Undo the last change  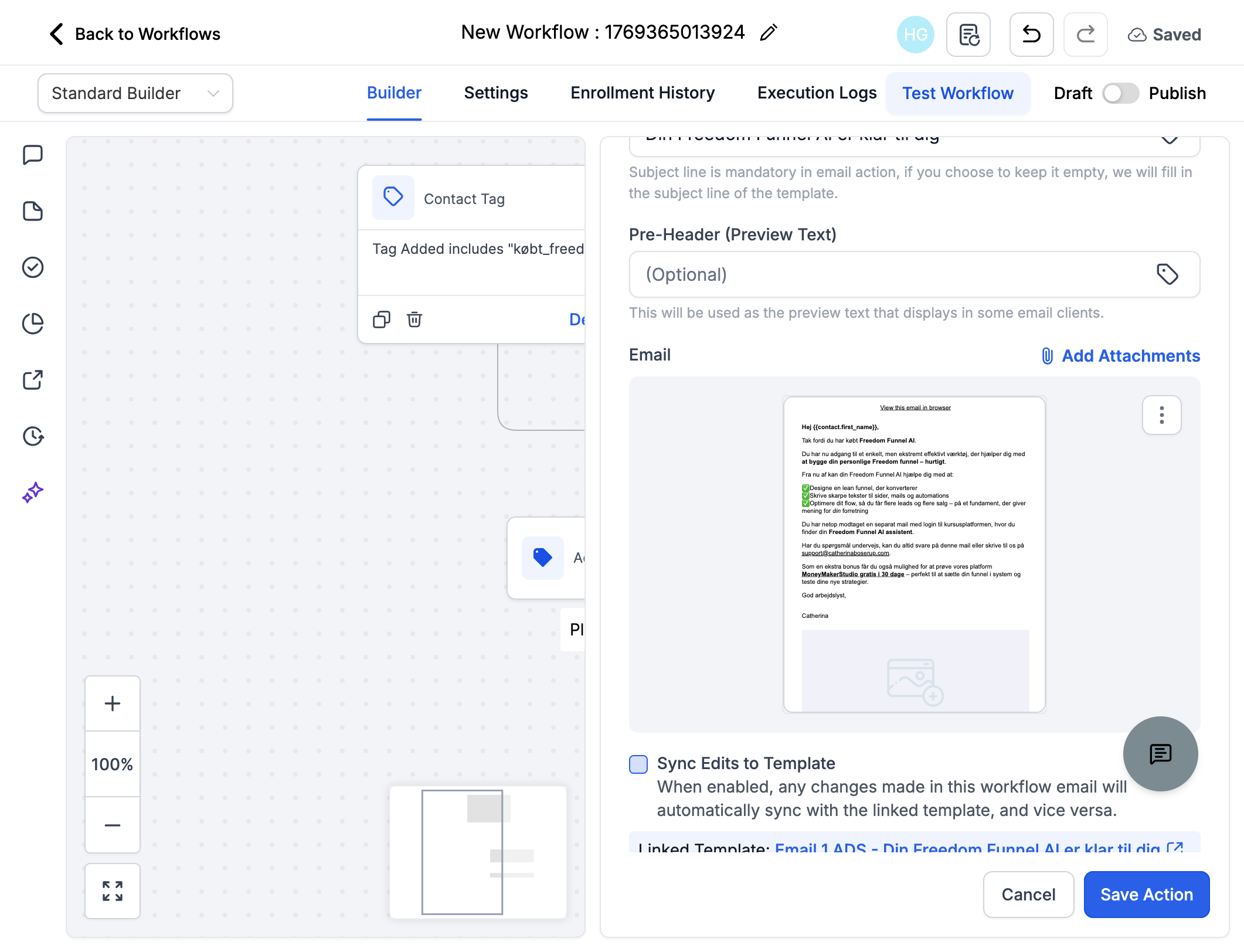click(1031, 35)
